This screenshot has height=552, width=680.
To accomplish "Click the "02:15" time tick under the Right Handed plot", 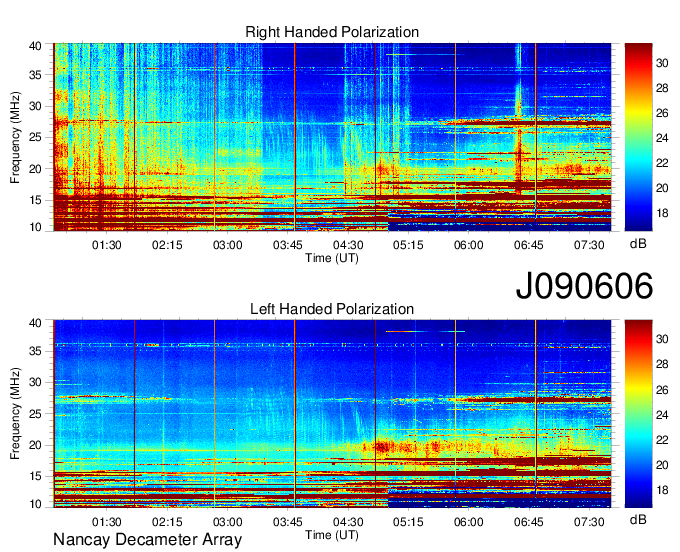I will click(167, 245).
